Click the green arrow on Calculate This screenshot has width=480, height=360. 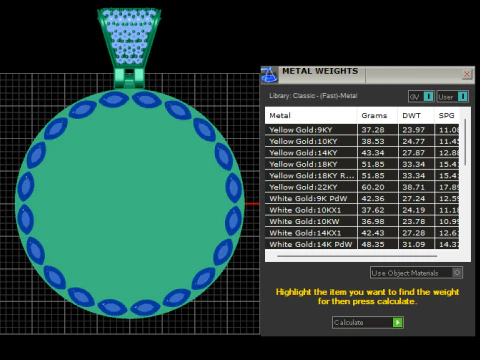(397, 322)
